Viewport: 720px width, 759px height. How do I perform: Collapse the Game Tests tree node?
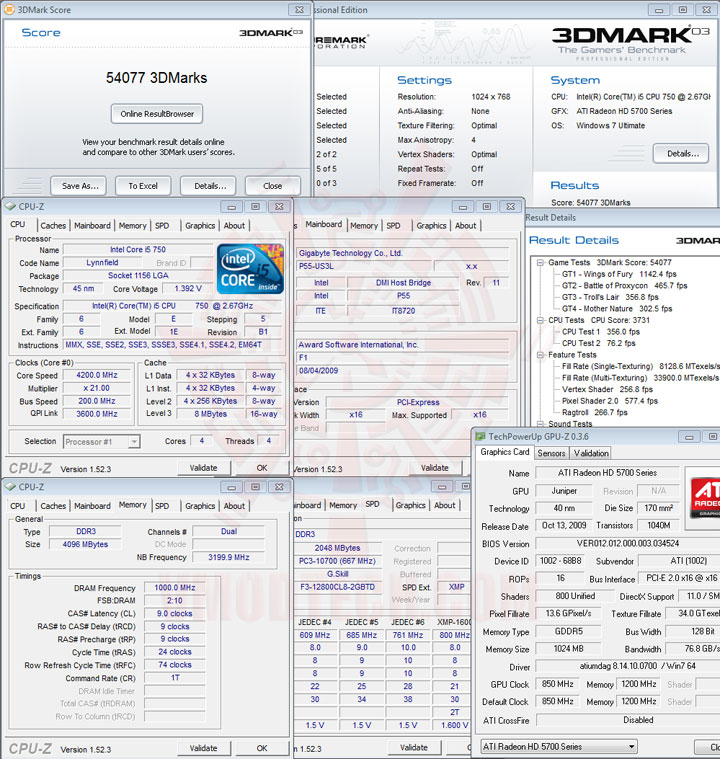coord(540,262)
